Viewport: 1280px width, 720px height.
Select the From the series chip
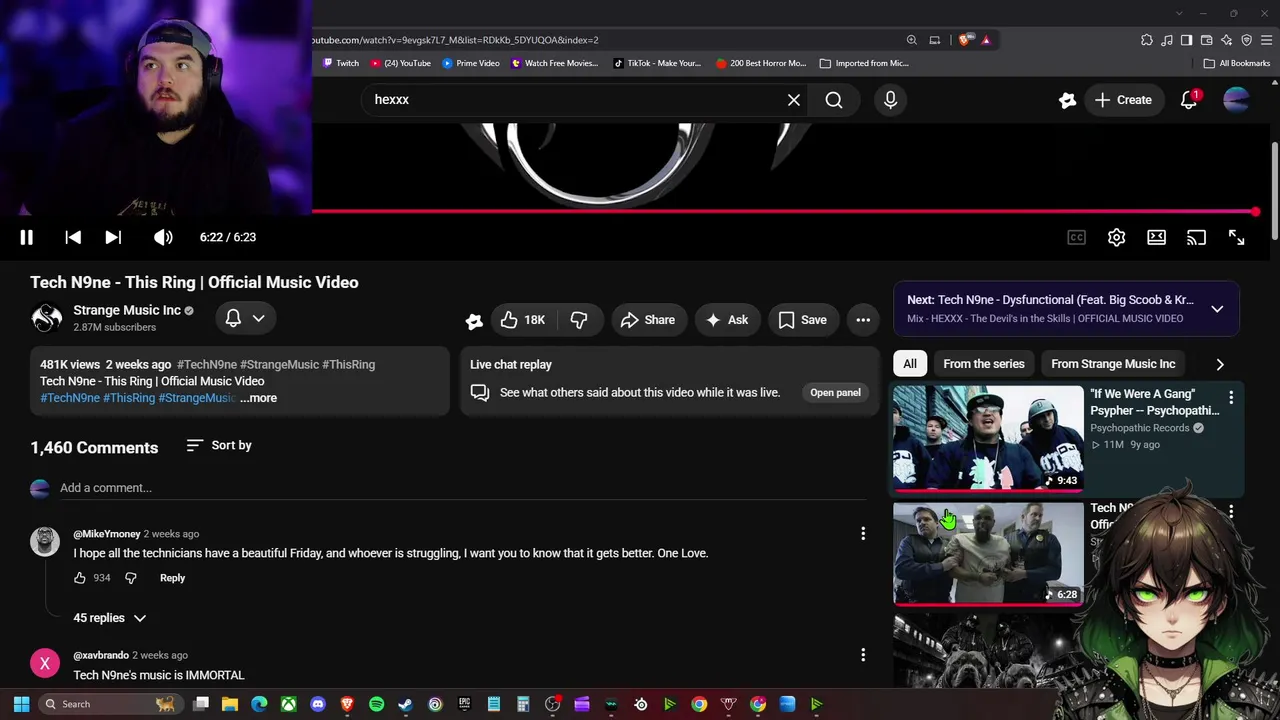click(984, 364)
